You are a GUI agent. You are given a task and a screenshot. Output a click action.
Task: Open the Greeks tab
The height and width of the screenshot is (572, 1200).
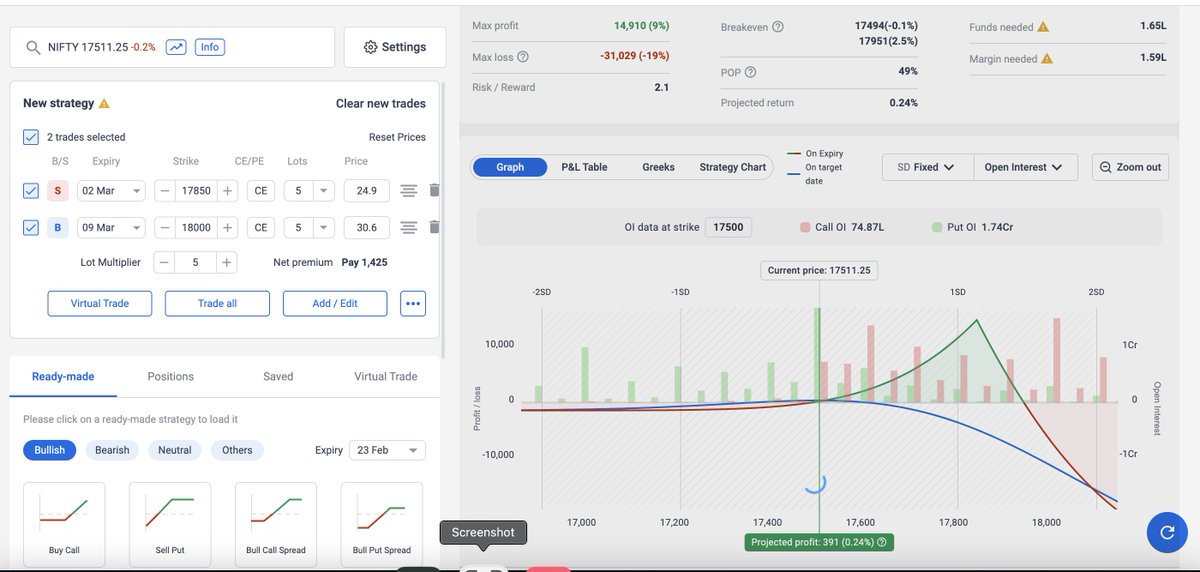658,167
